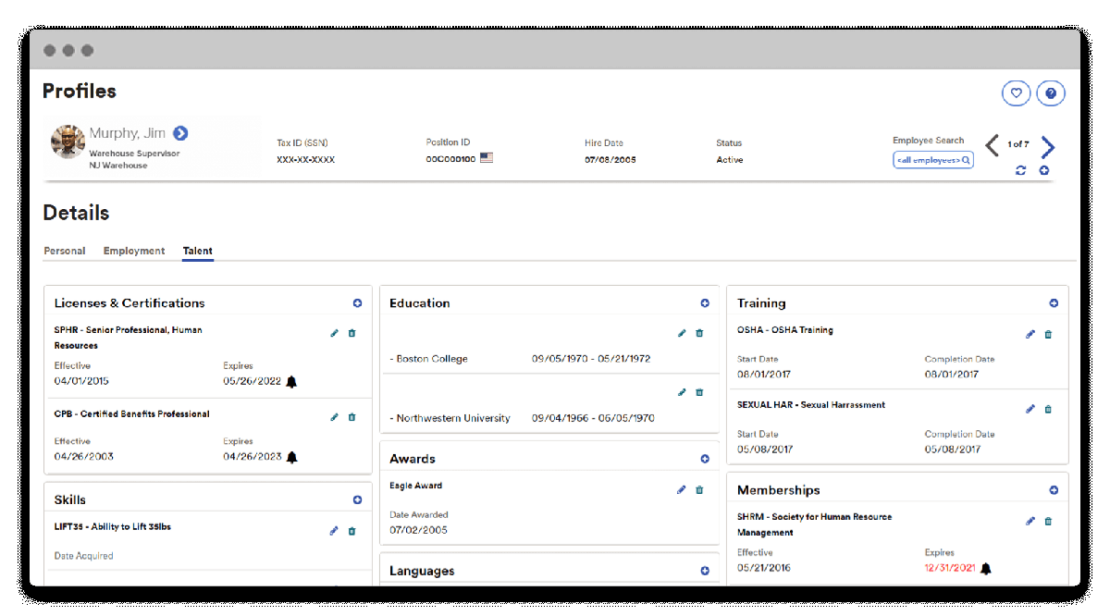The height and width of the screenshot is (616, 1110).
Task: Refresh the employee profile data
Action: coord(1020,170)
